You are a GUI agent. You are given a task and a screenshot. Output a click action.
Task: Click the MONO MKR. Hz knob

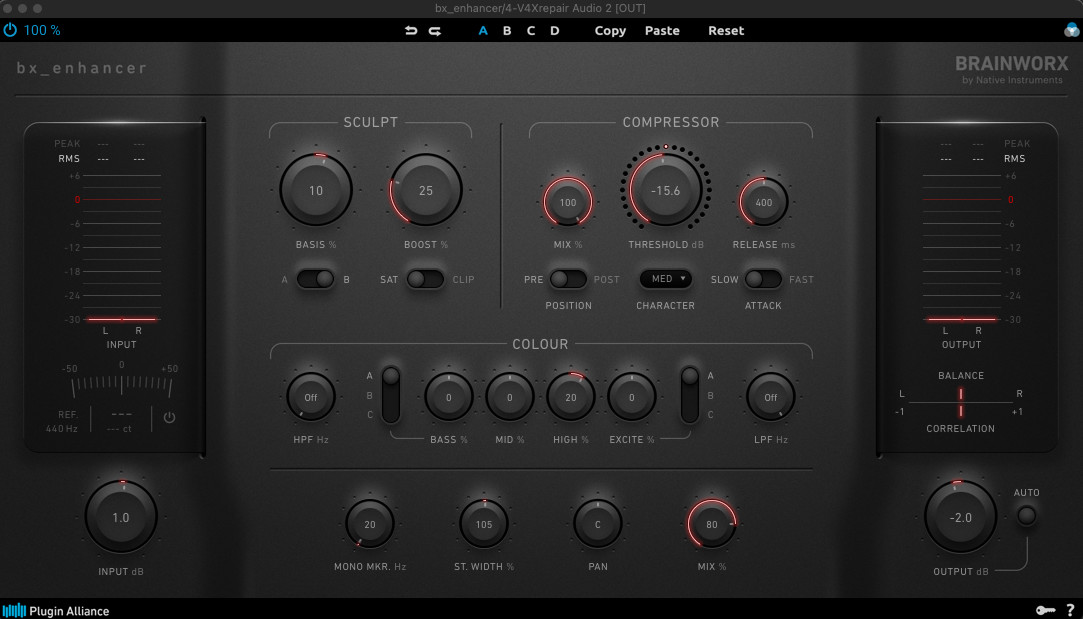pos(370,524)
